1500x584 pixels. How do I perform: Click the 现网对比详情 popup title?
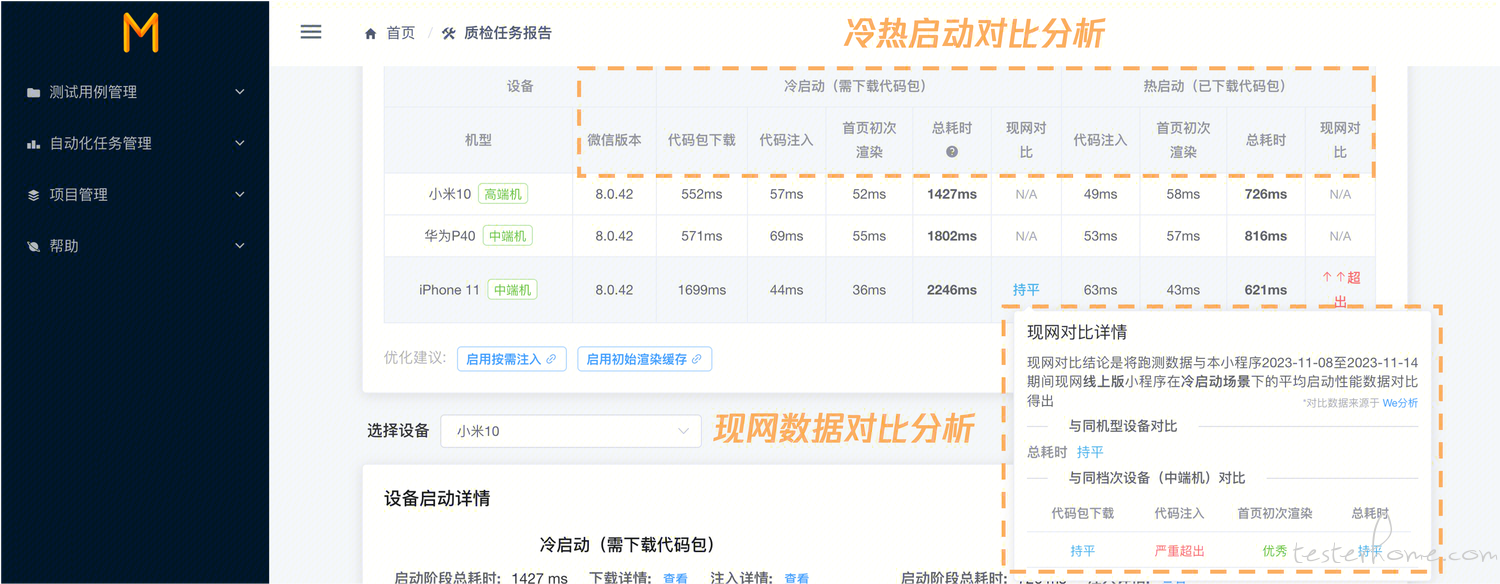(1077, 332)
